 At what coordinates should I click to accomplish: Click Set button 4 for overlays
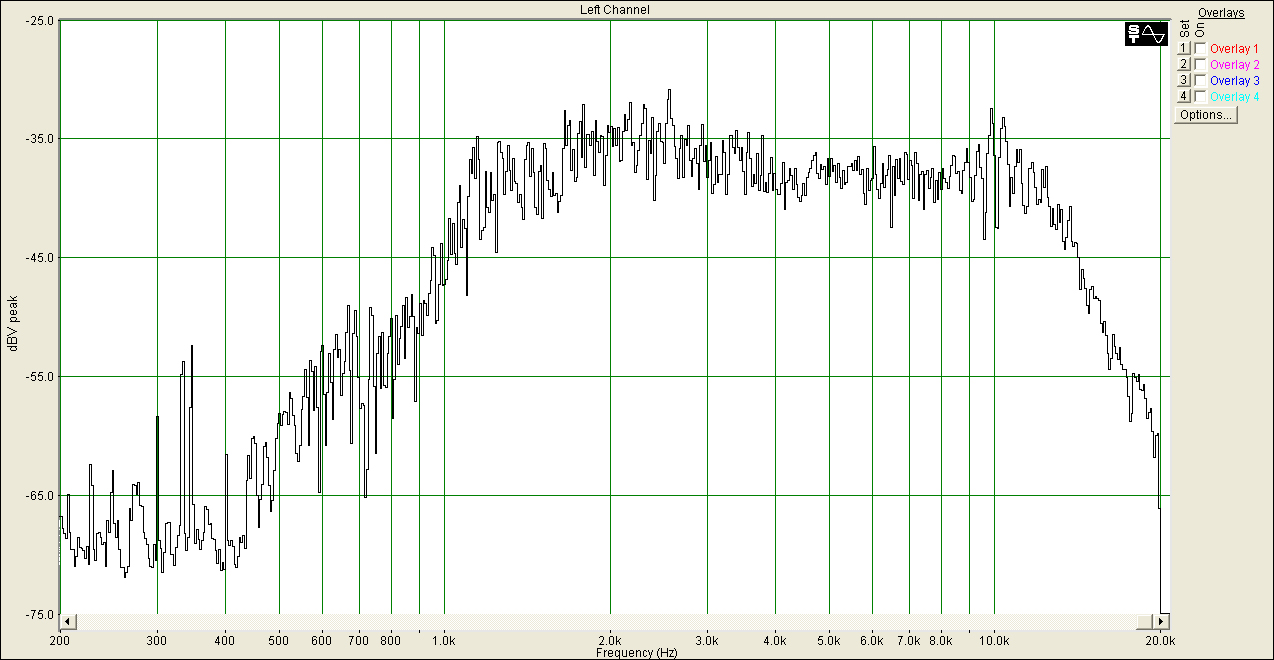[x=1183, y=96]
